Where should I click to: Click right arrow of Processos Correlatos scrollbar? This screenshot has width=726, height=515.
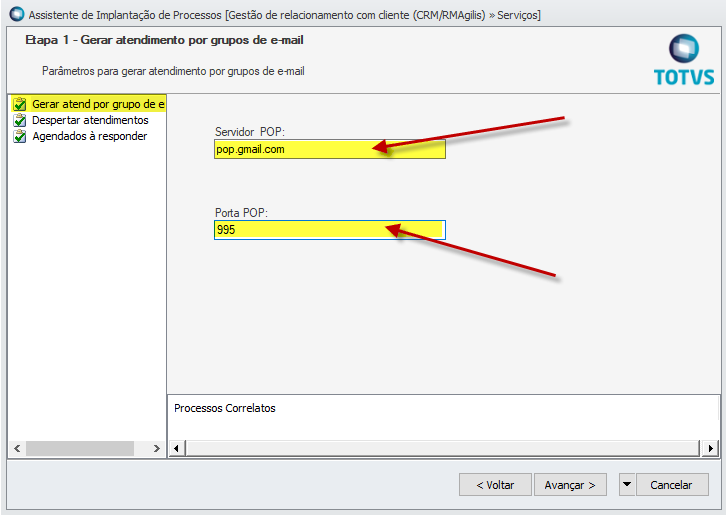[710, 448]
